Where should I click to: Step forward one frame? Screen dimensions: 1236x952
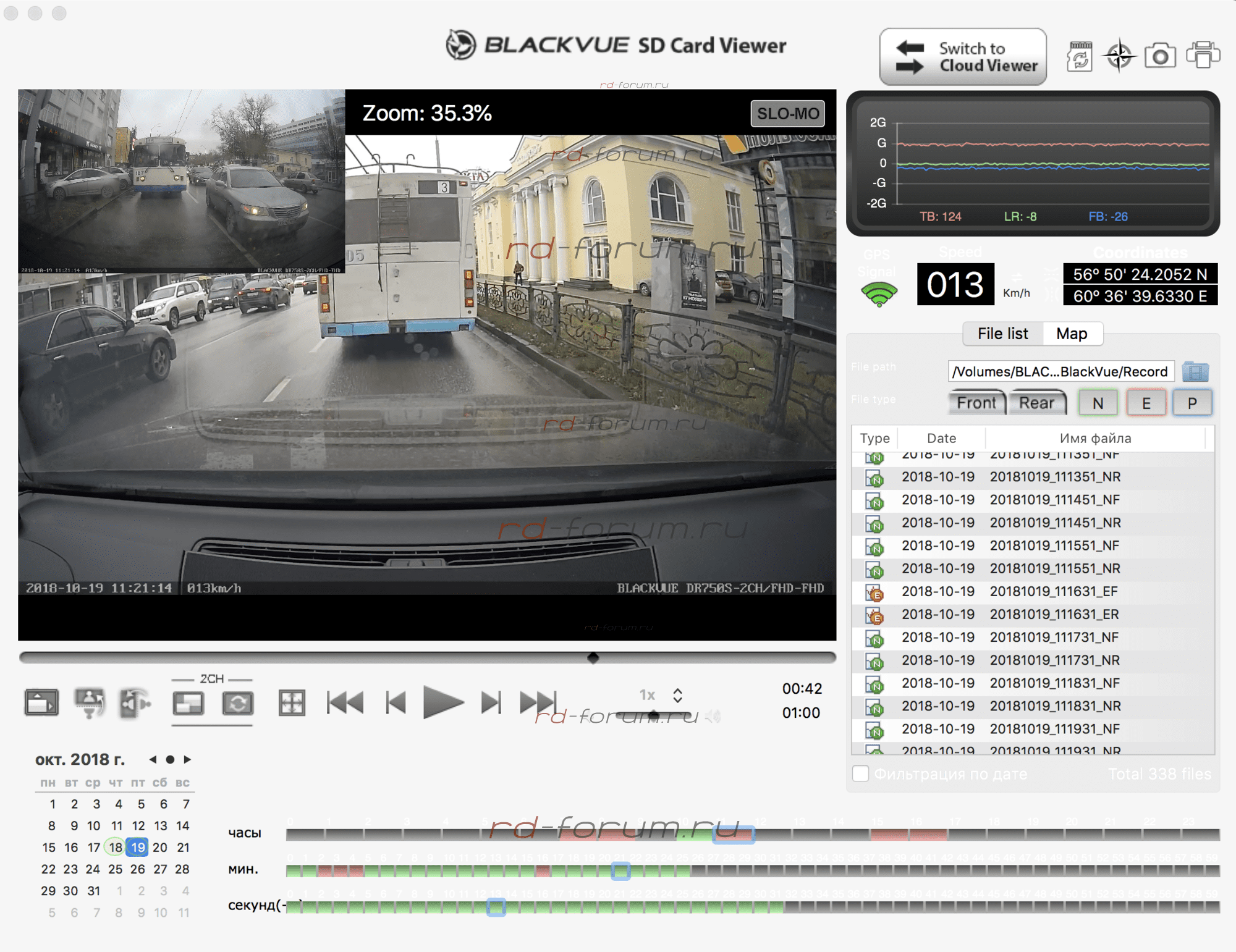[x=491, y=702]
